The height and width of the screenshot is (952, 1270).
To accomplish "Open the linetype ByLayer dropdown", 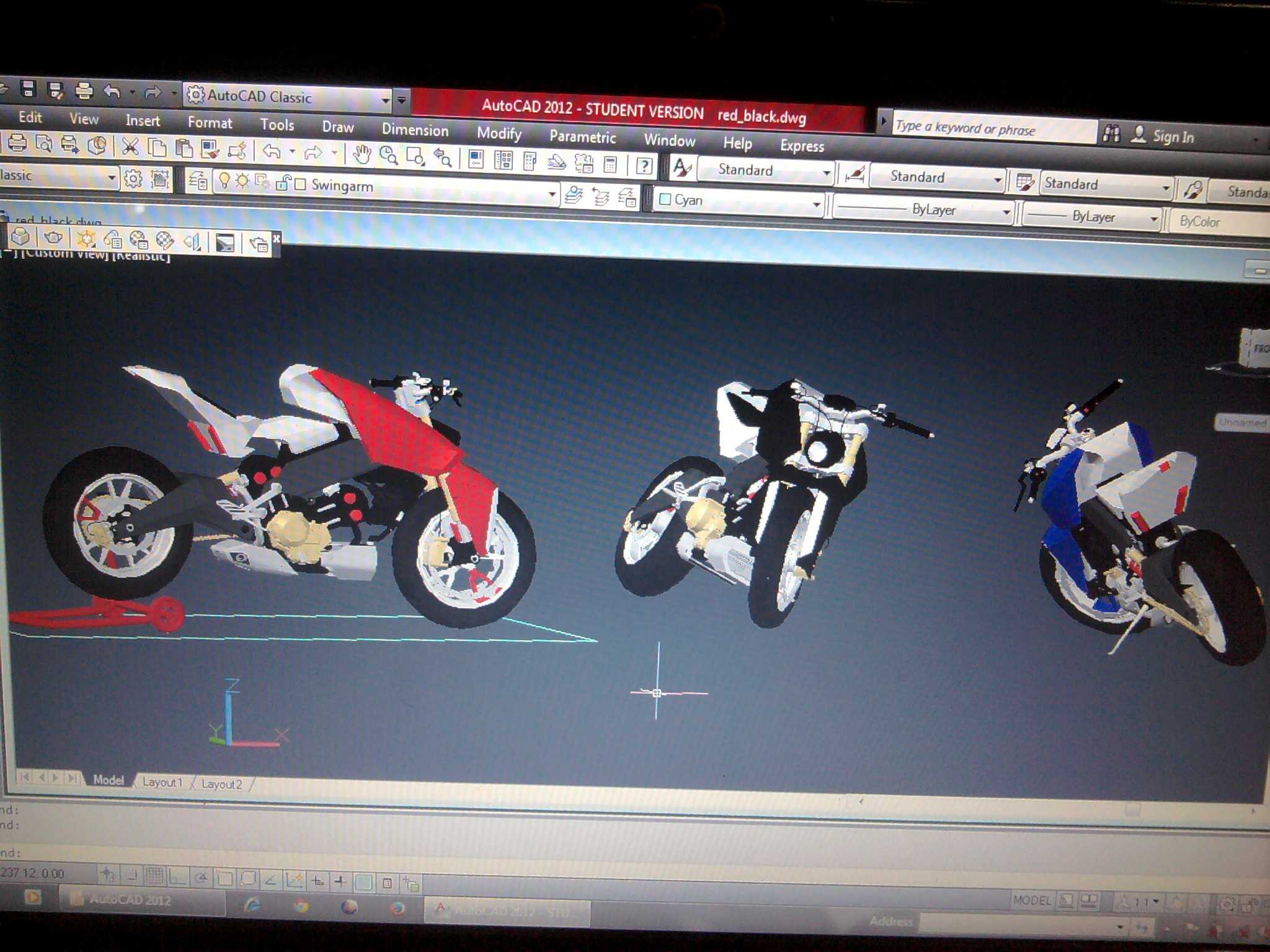I will click(924, 209).
